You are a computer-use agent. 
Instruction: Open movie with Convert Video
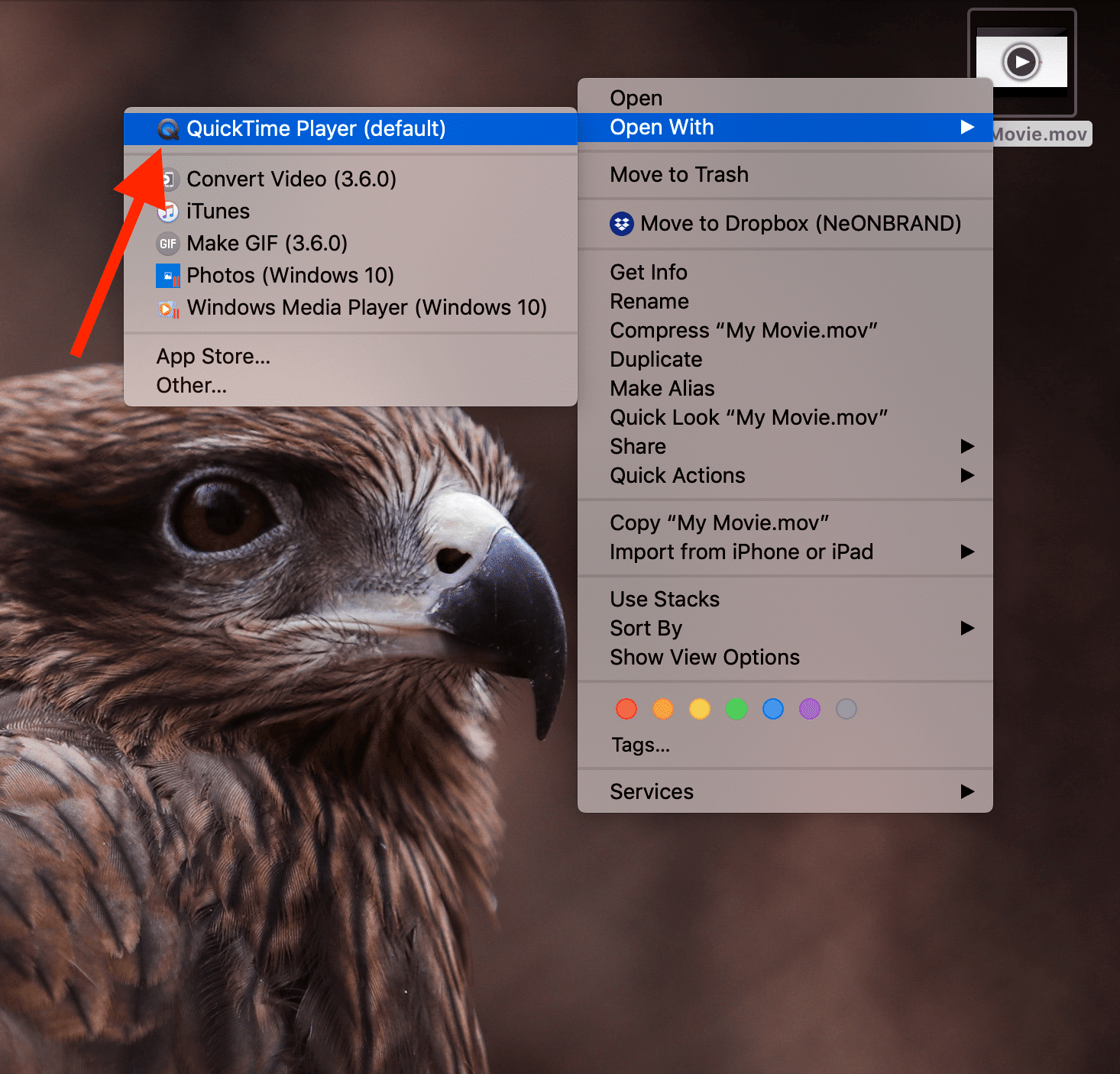[292, 179]
